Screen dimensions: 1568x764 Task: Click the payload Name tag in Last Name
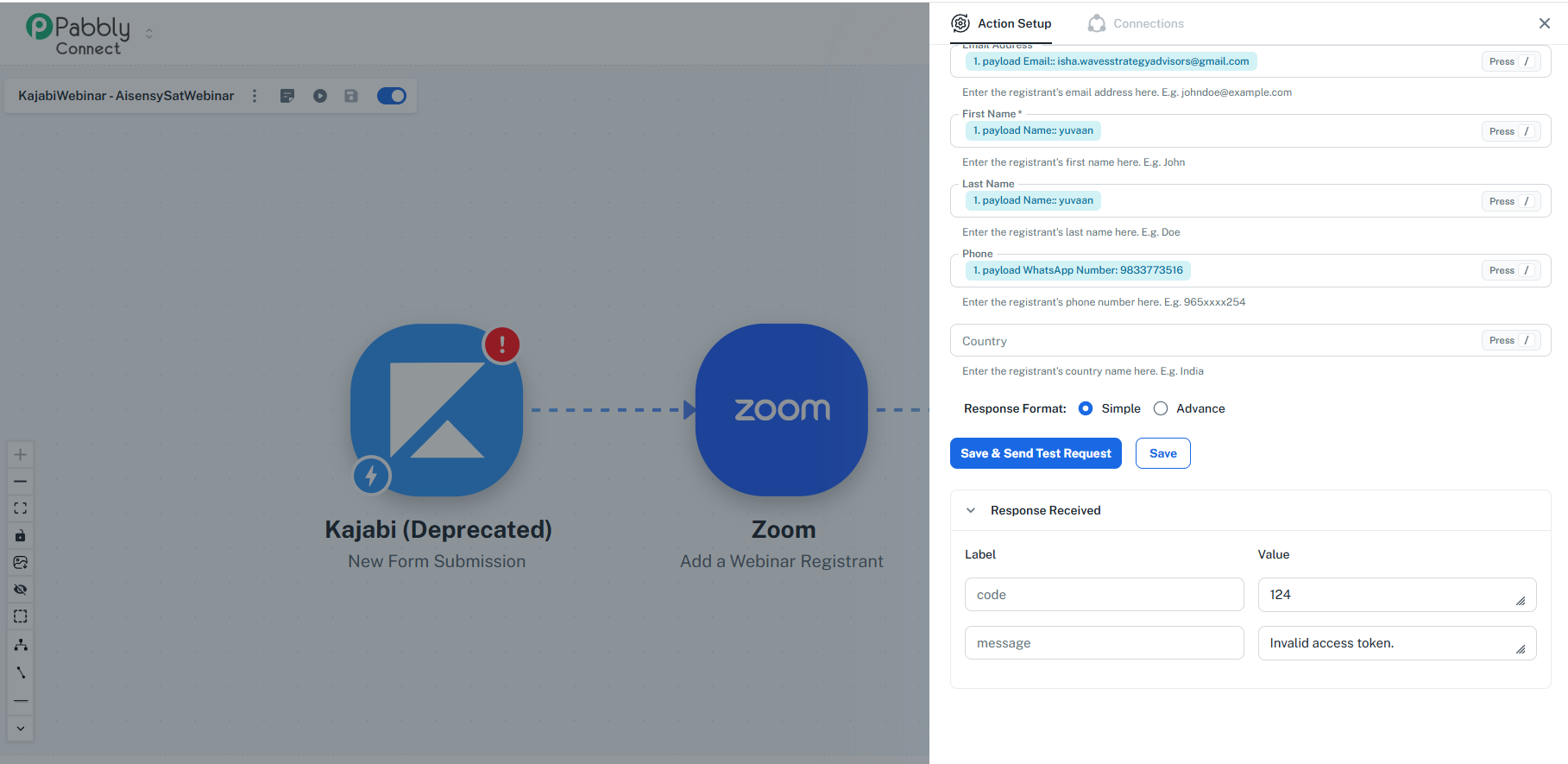(1033, 200)
